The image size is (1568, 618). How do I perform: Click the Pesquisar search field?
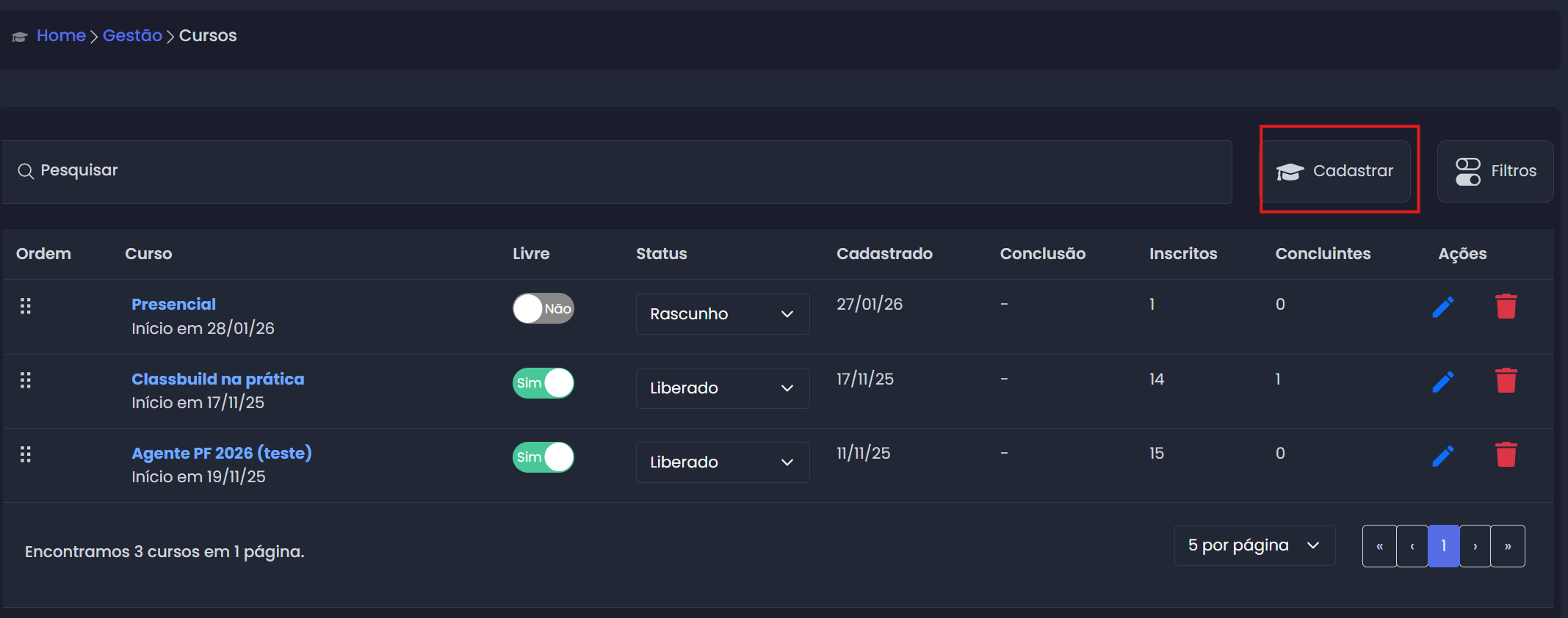click(x=617, y=171)
